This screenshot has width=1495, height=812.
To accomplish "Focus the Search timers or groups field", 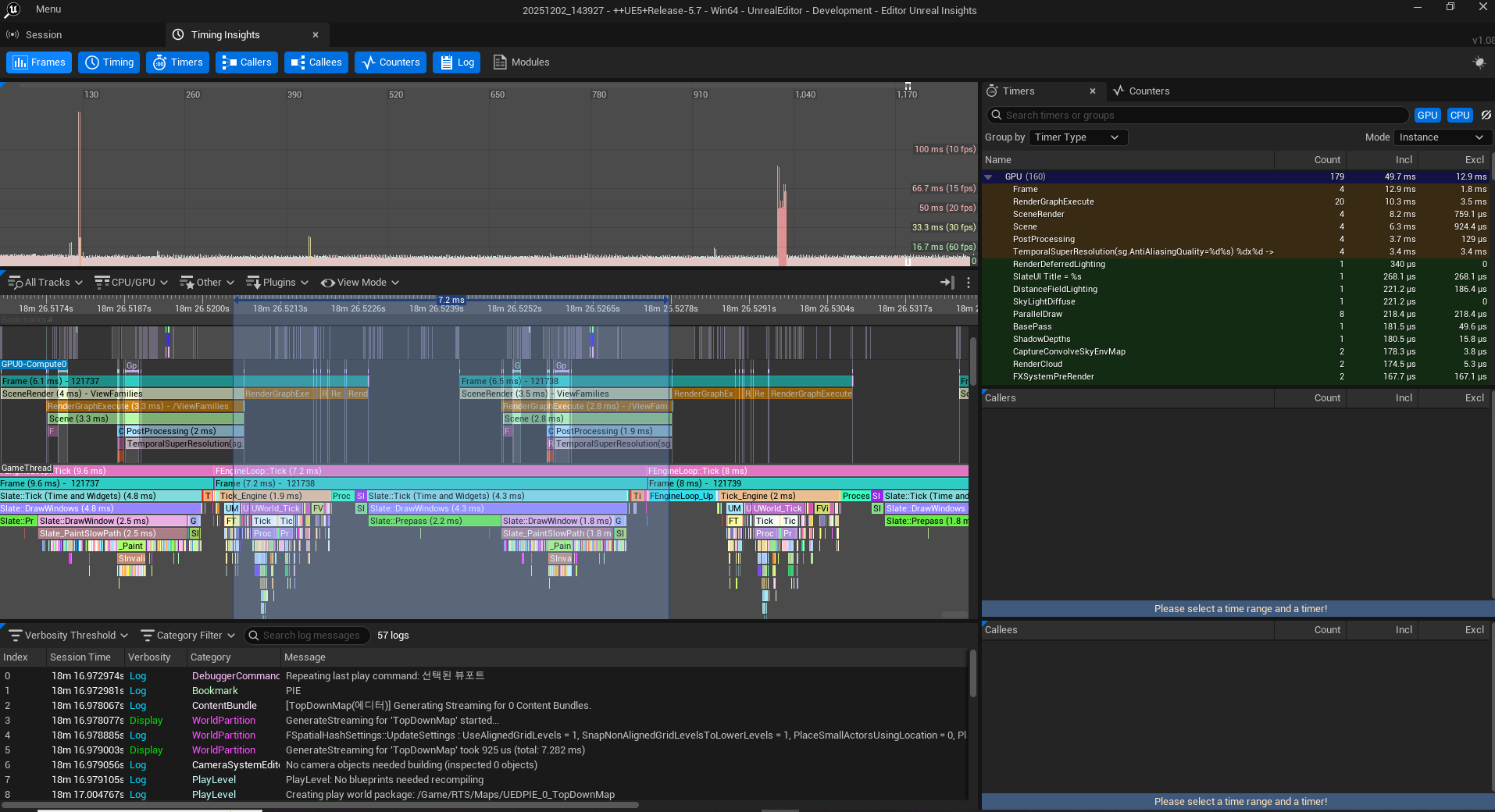I will 1198,116.
